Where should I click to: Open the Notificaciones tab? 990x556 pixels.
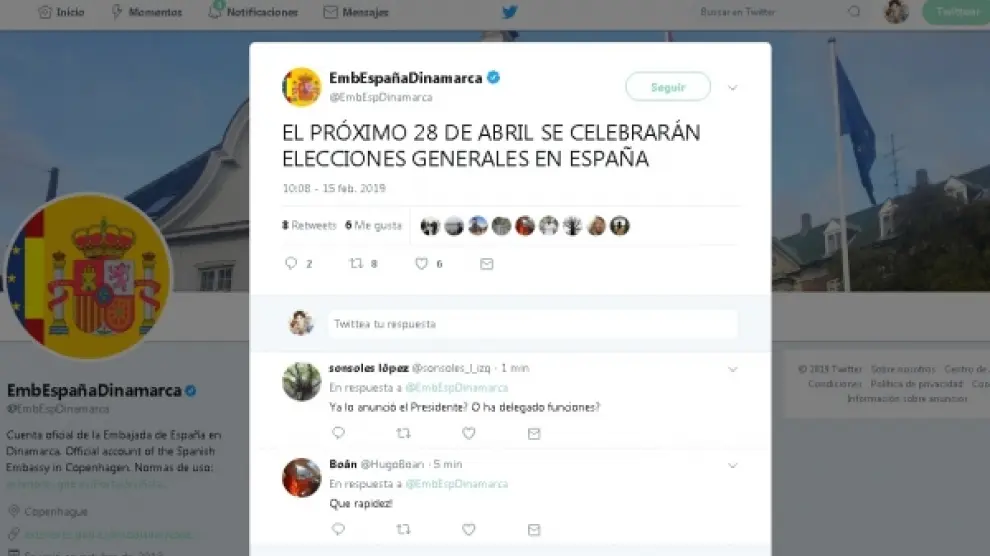pos(253,11)
